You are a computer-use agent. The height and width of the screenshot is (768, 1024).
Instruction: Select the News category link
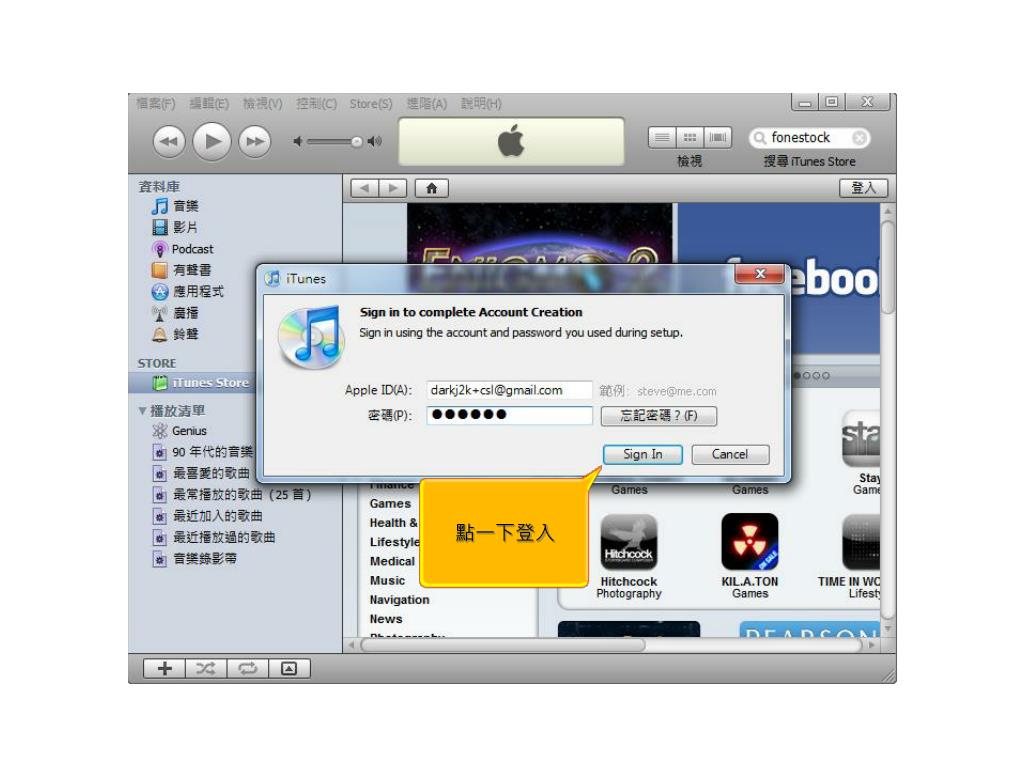coord(385,619)
